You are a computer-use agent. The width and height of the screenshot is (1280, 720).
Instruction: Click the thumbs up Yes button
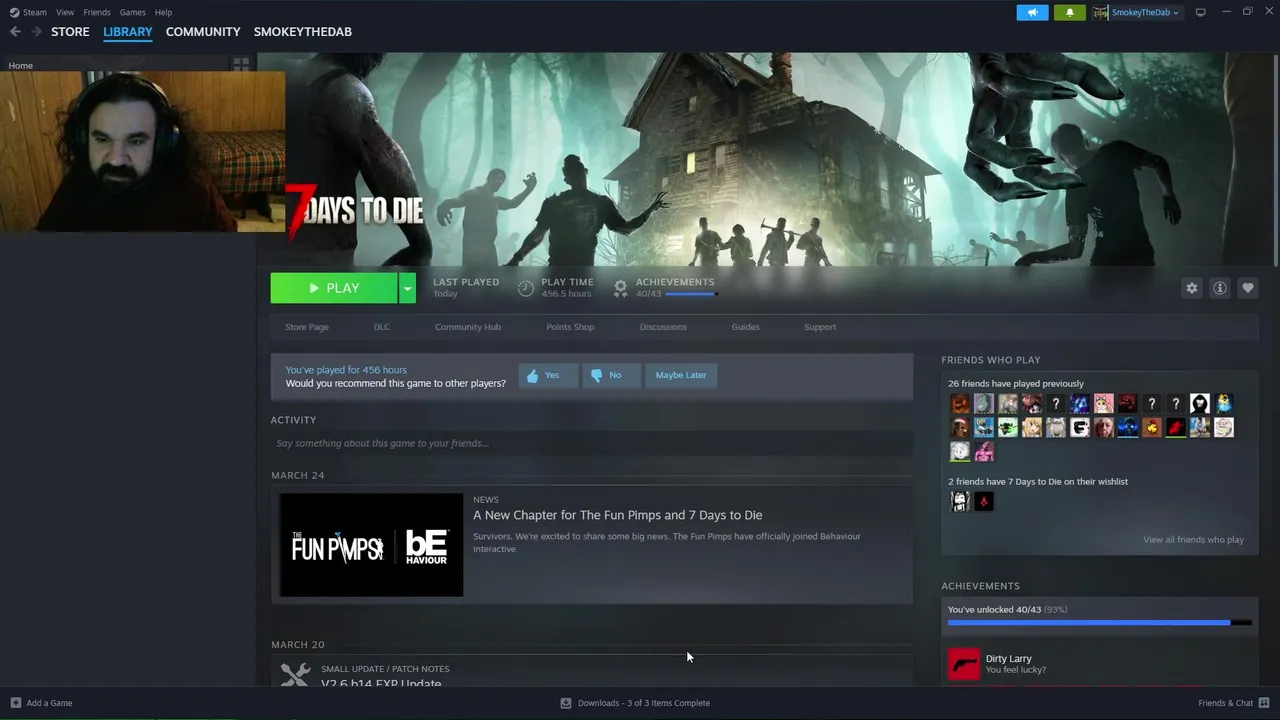click(547, 375)
